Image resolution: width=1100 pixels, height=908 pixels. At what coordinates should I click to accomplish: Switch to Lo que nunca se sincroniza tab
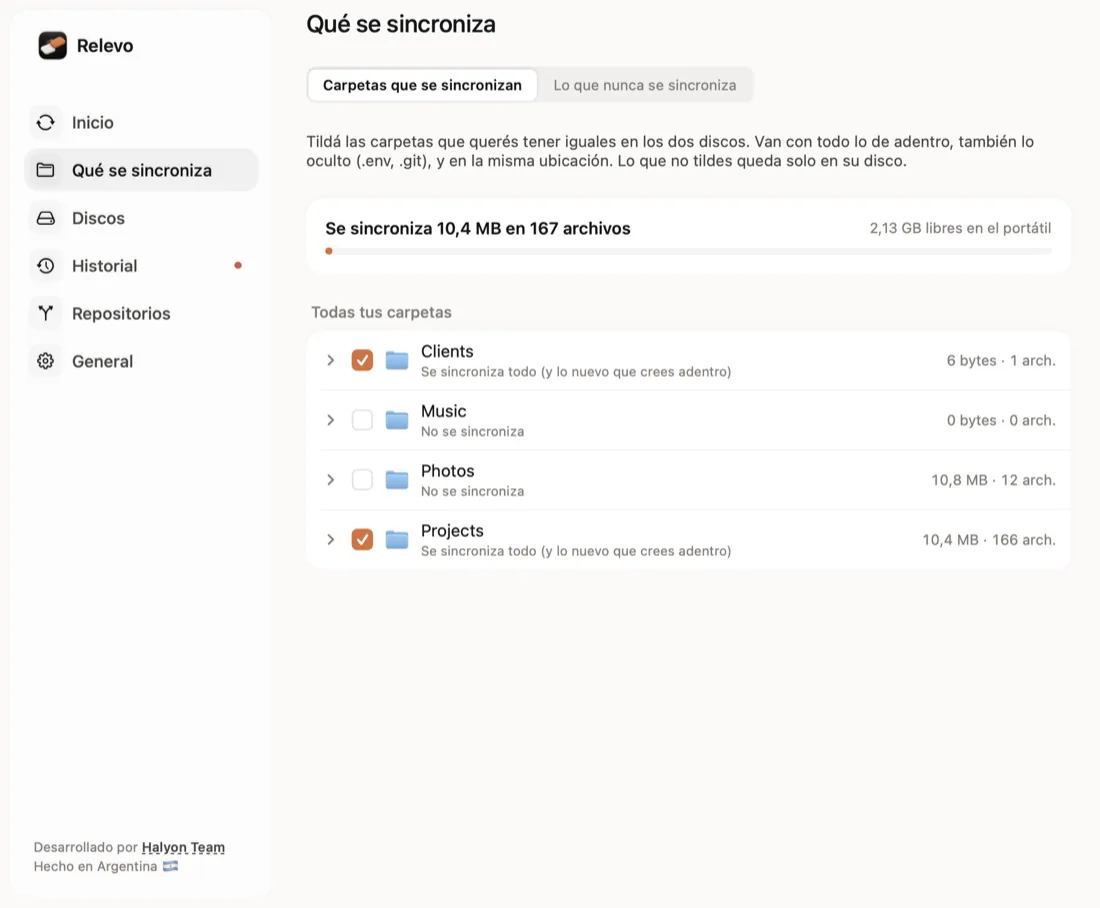[645, 85]
